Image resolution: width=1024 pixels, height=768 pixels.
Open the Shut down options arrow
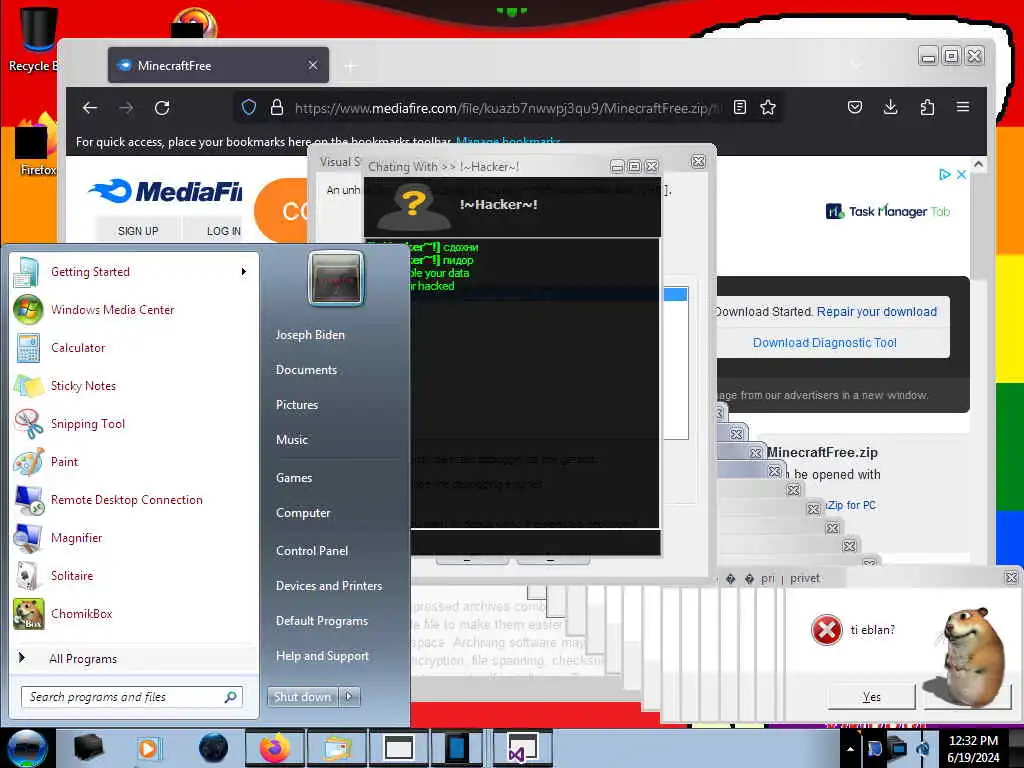point(349,697)
